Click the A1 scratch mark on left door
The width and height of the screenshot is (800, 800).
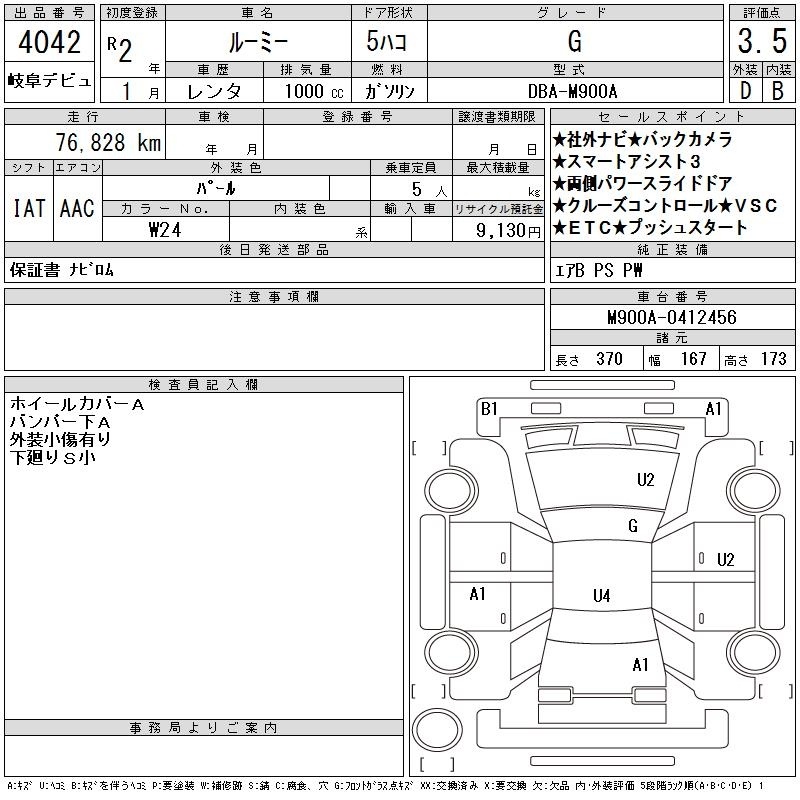tap(478, 594)
